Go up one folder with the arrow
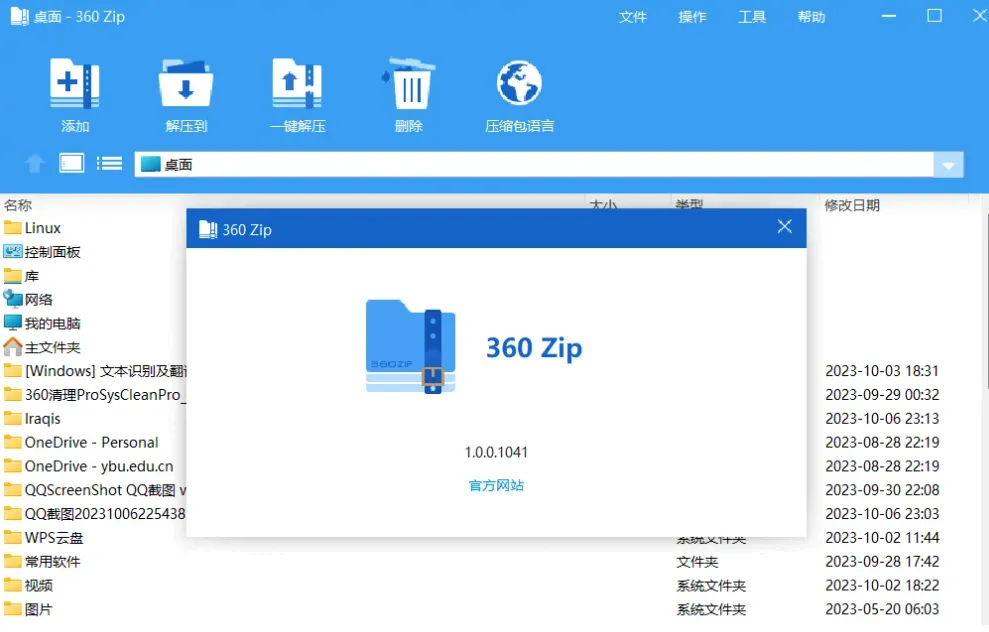The width and height of the screenshot is (989, 632). tap(35, 164)
